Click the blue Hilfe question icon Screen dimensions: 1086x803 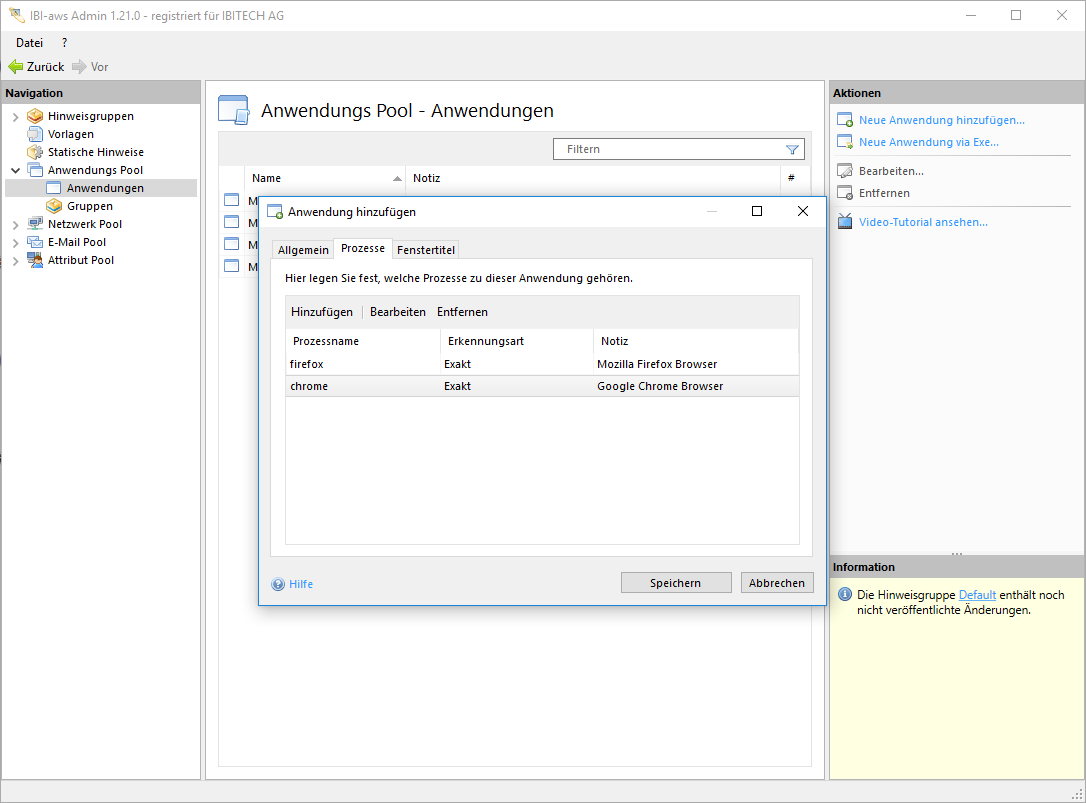(278, 584)
